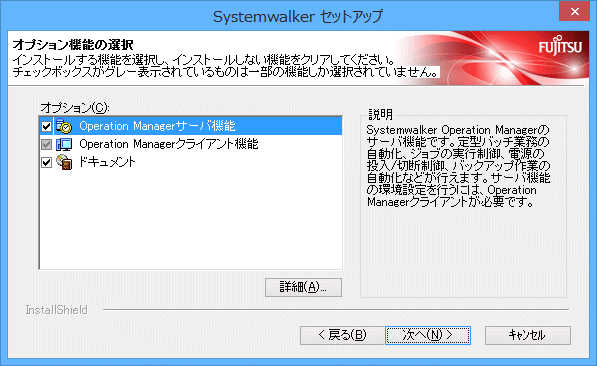Click the Operation Manager client feature icon
Viewport: 597px width, 366px height.
click(x=64, y=144)
